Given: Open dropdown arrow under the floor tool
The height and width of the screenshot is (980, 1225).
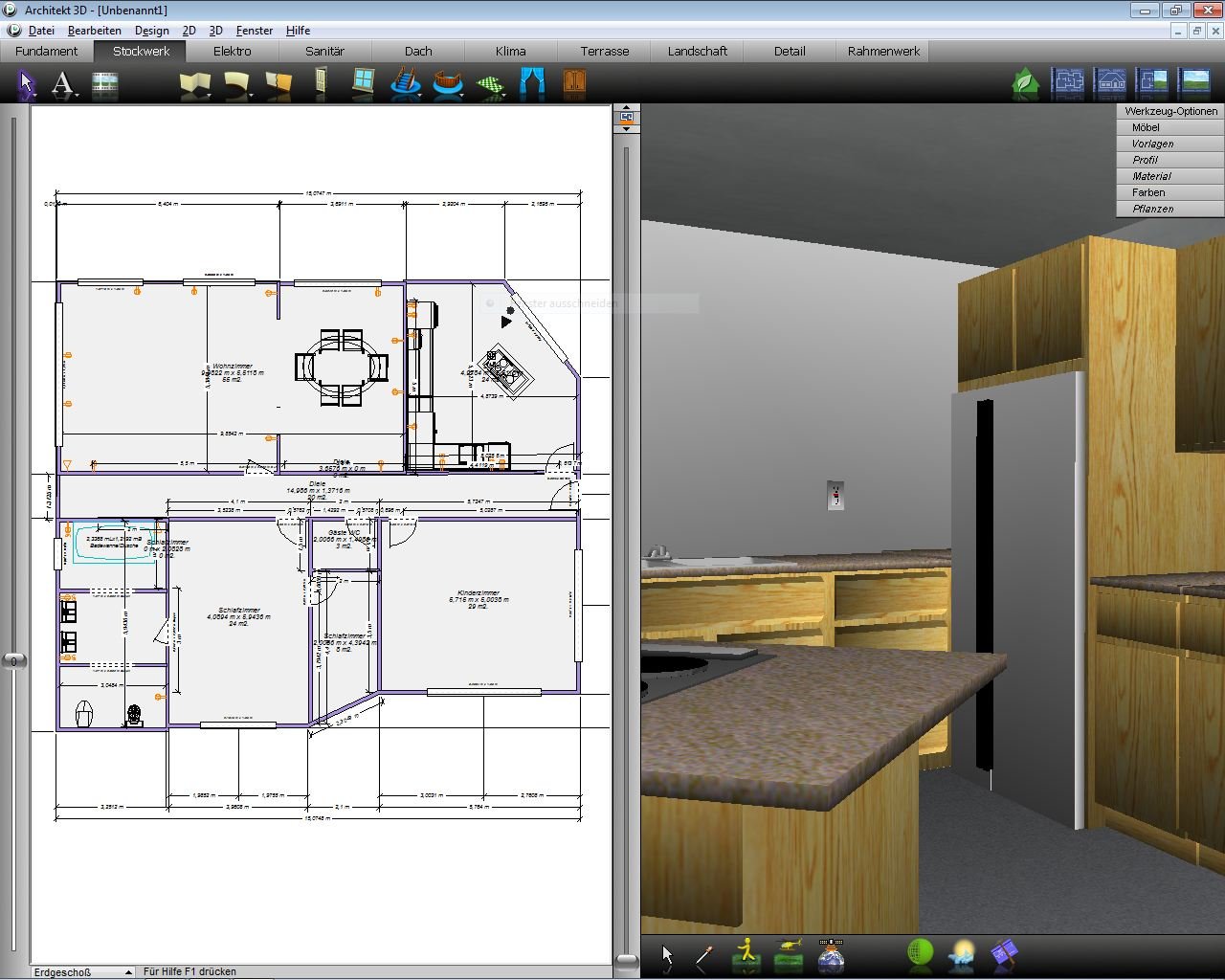Looking at the screenshot, I should (x=504, y=95).
